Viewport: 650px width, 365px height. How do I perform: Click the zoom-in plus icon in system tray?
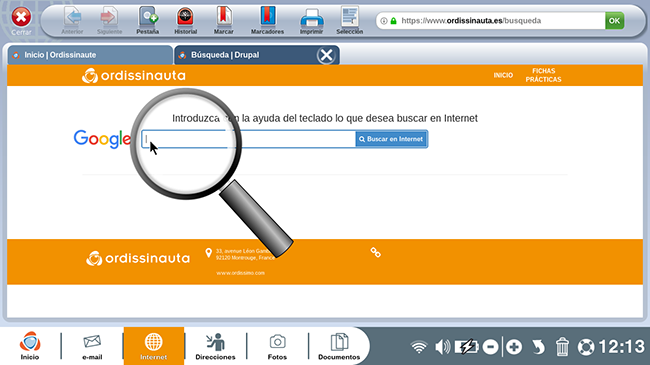pyautogui.click(x=514, y=347)
